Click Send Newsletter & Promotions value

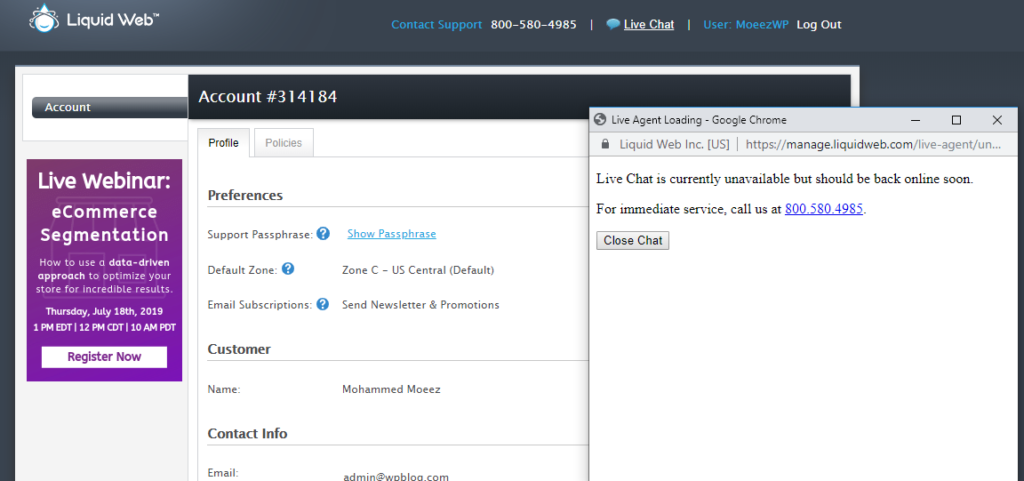click(421, 305)
